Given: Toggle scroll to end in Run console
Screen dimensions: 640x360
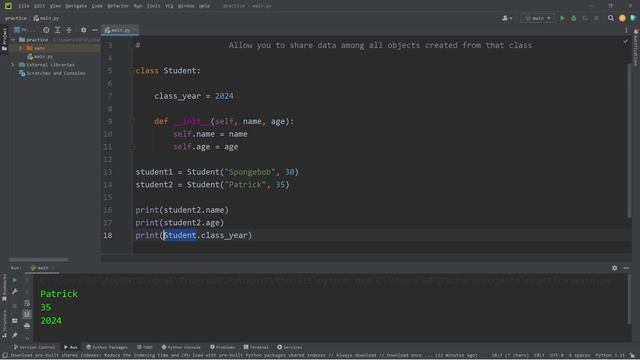Looking at the screenshot, I should click(x=27, y=314).
